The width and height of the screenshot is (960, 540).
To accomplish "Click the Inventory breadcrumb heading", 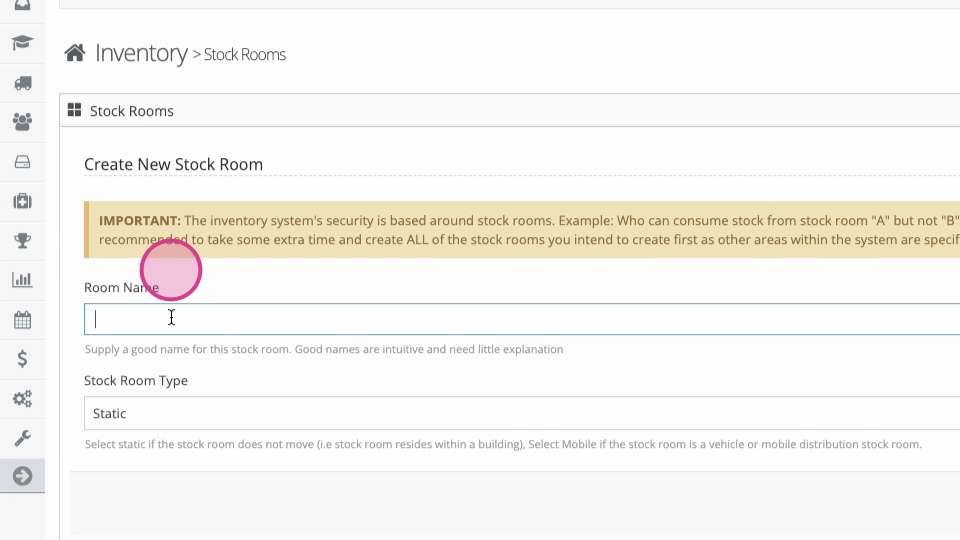I will pyautogui.click(x=141, y=53).
